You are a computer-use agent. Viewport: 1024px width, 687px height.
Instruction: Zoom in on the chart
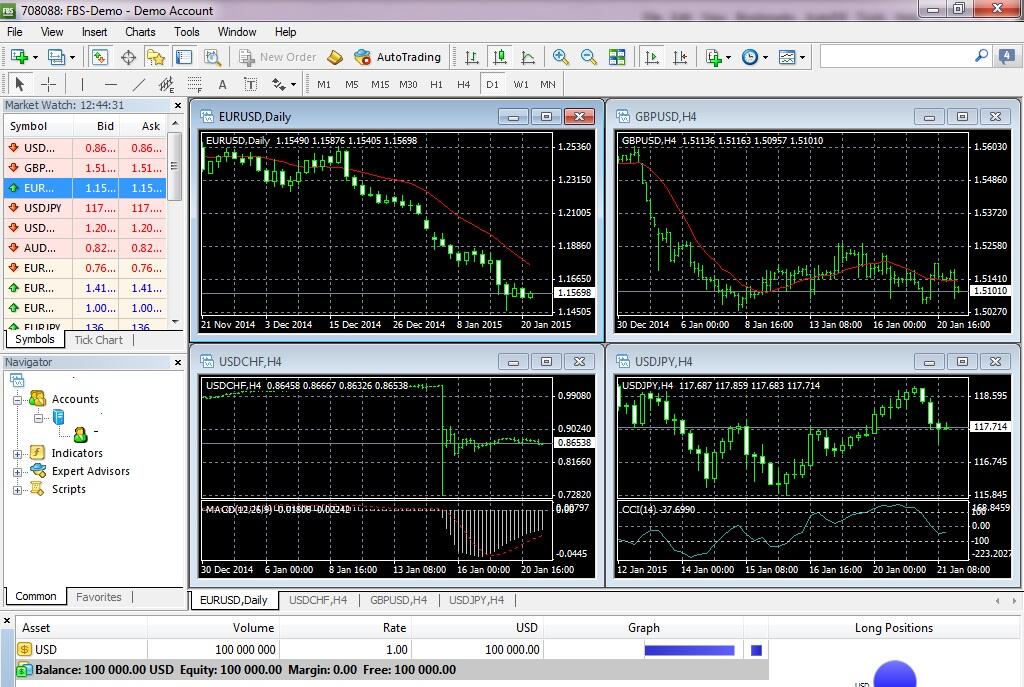click(560, 57)
